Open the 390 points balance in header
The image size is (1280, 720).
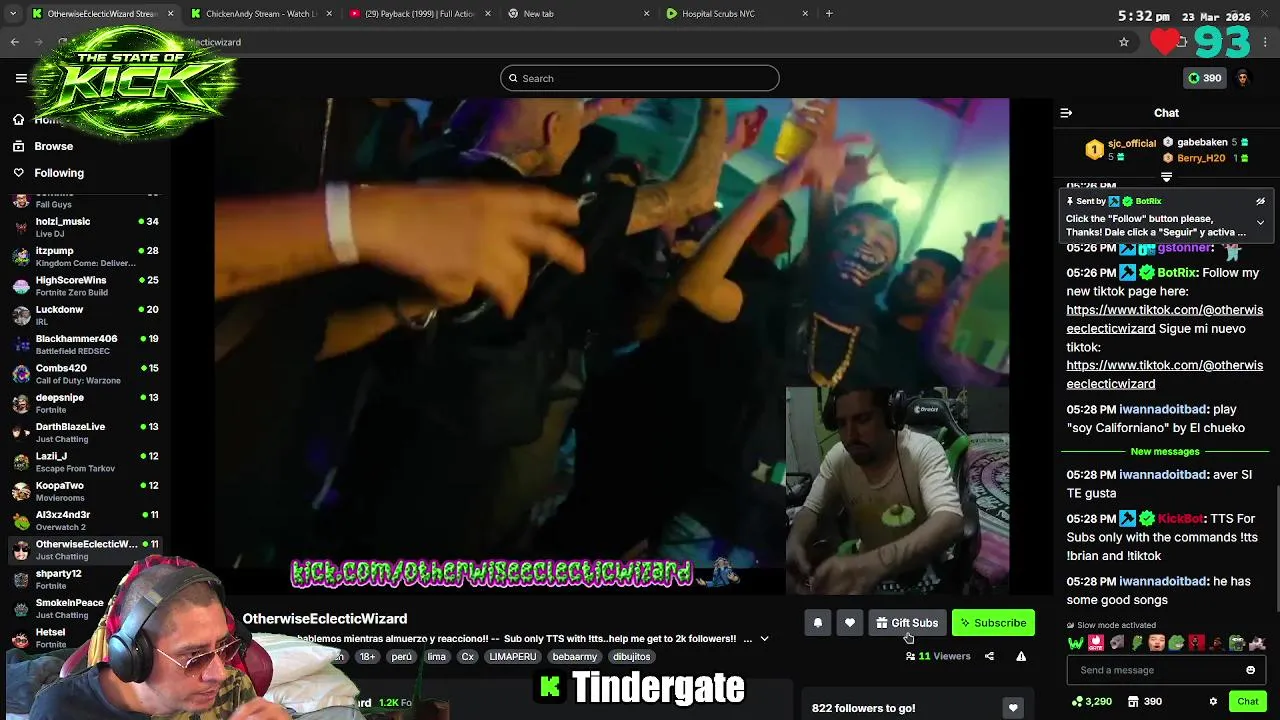(x=1204, y=78)
